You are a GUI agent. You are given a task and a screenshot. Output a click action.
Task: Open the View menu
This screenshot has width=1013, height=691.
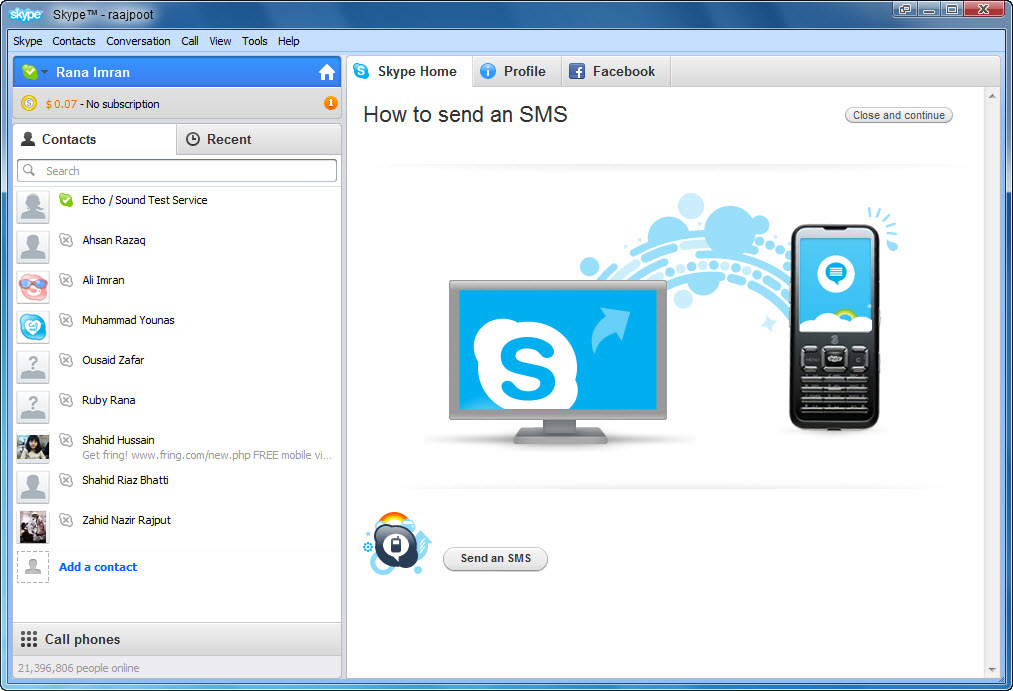tap(220, 41)
